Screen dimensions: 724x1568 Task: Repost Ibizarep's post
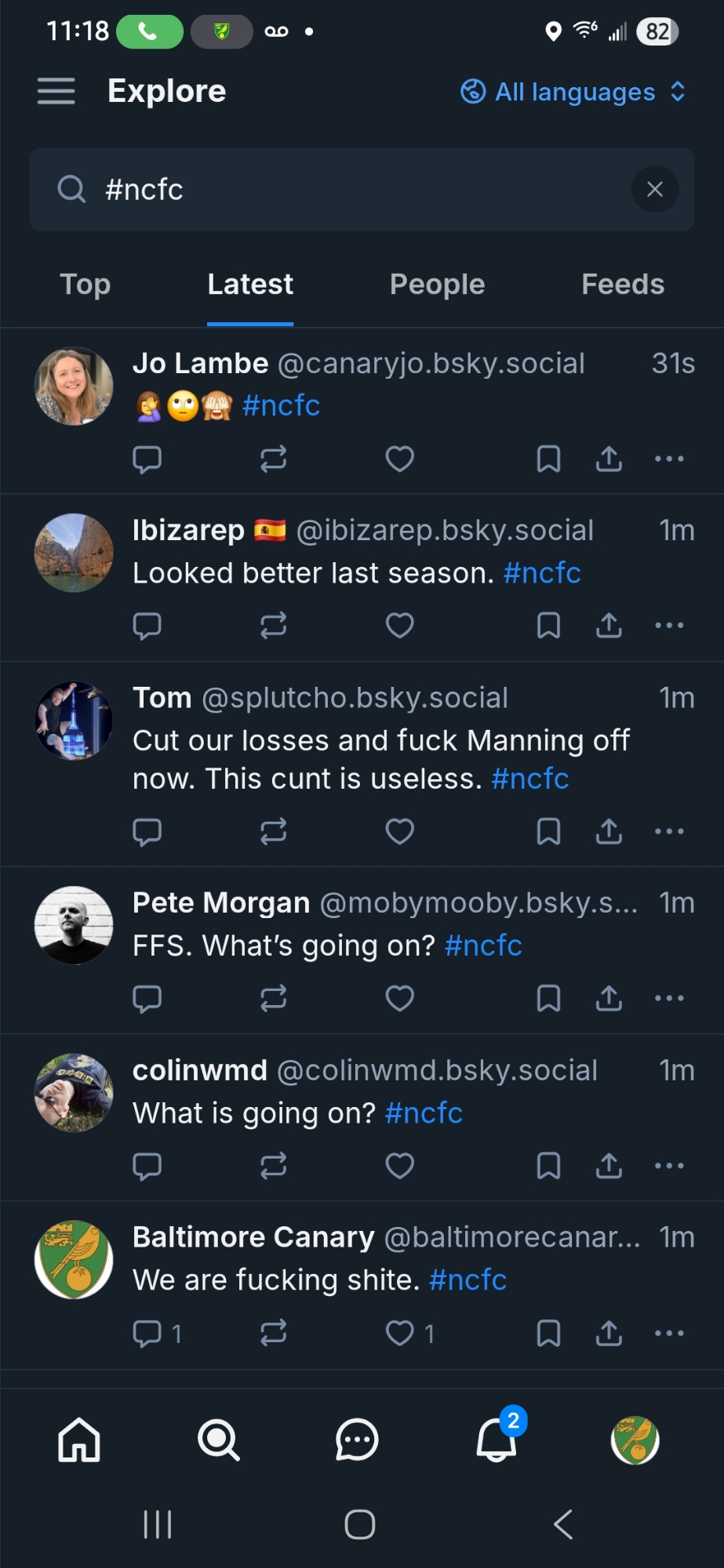tap(274, 626)
